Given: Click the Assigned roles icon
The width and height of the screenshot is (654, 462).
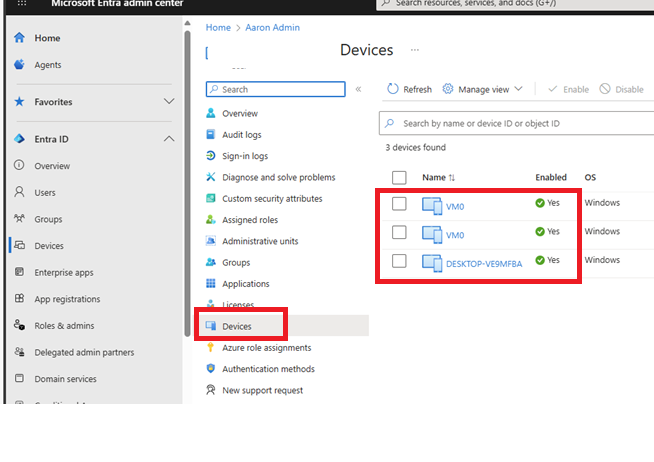Looking at the screenshot, I should 211,219.
